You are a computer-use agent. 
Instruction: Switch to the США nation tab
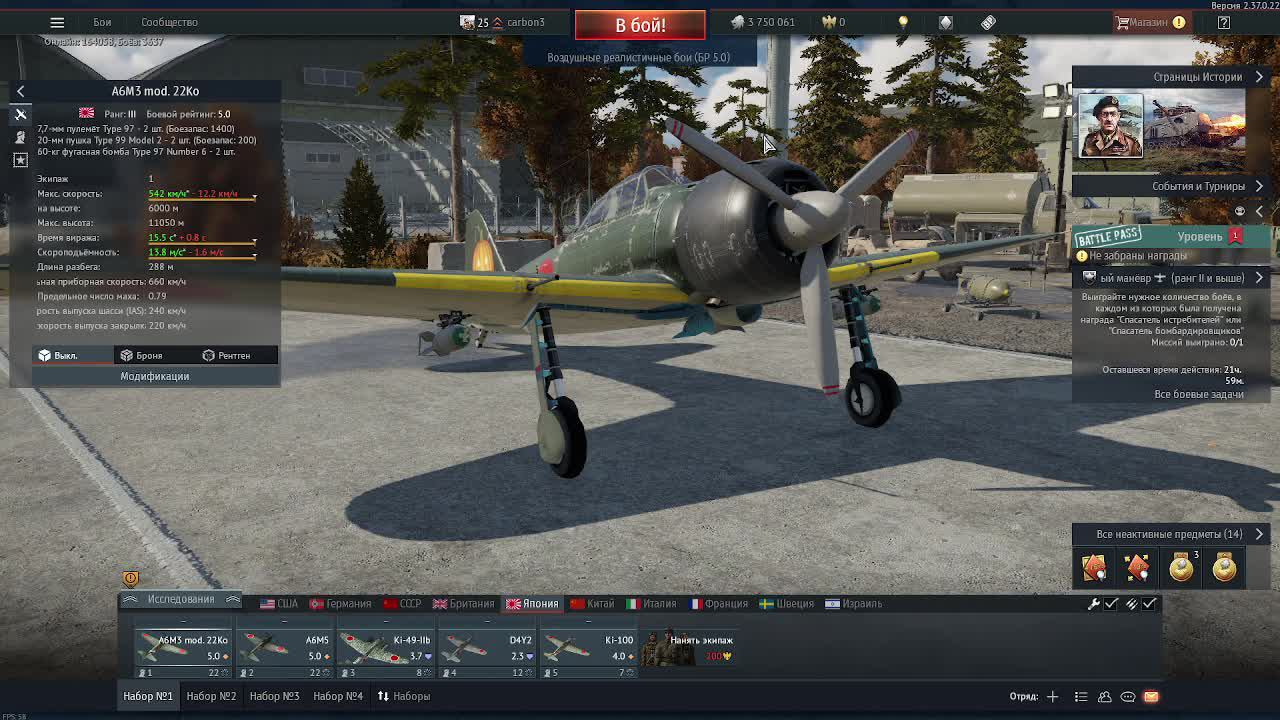(279, 604)
